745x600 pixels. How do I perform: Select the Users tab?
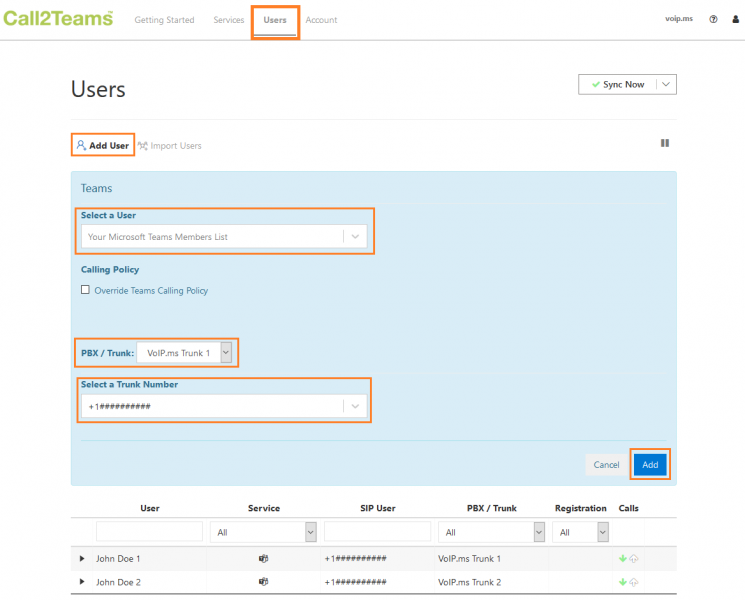(275, 20)
